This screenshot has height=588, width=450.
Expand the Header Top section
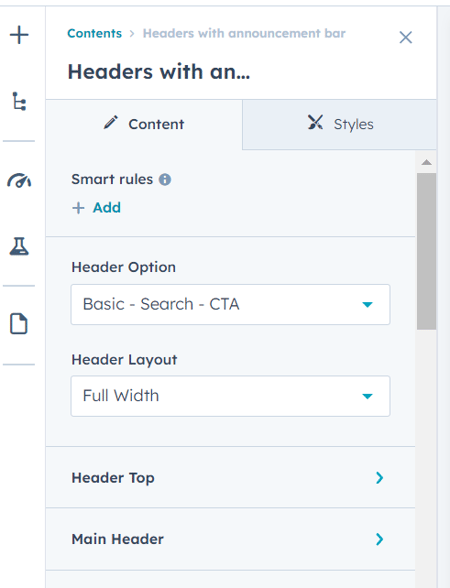[x=230, y=477]
